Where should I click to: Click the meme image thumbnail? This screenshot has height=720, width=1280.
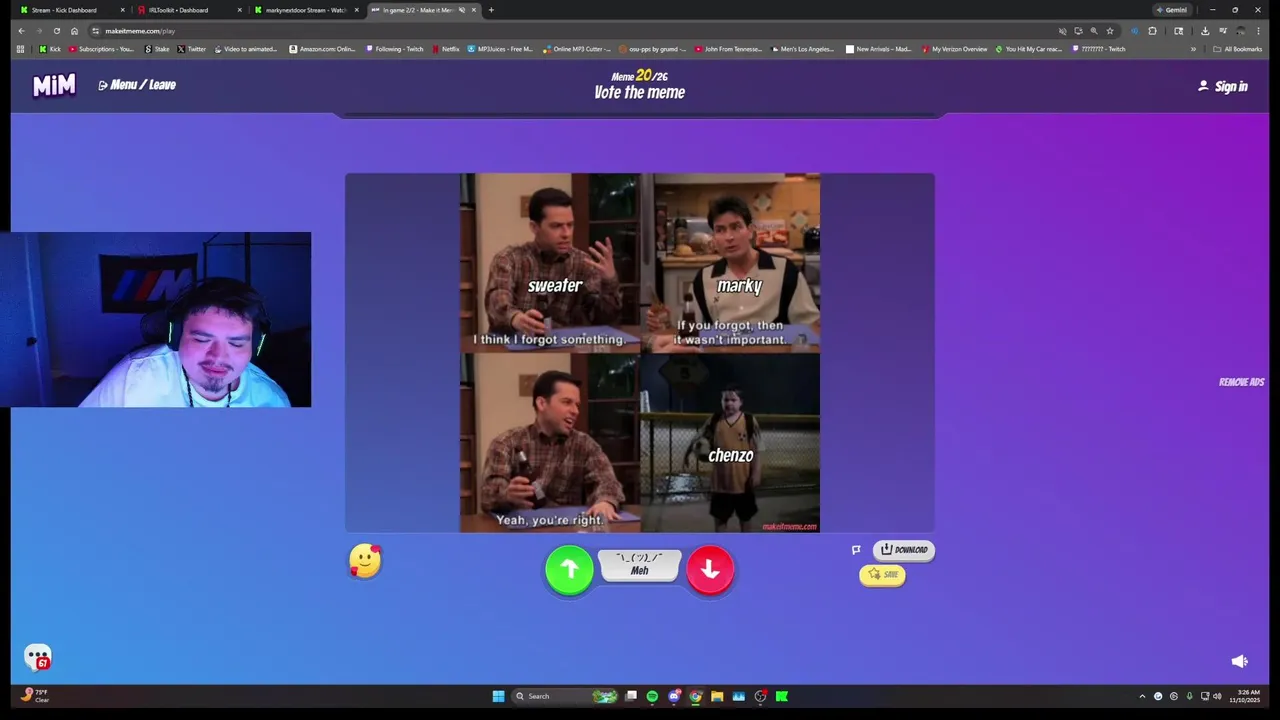[x=640, y=353]
